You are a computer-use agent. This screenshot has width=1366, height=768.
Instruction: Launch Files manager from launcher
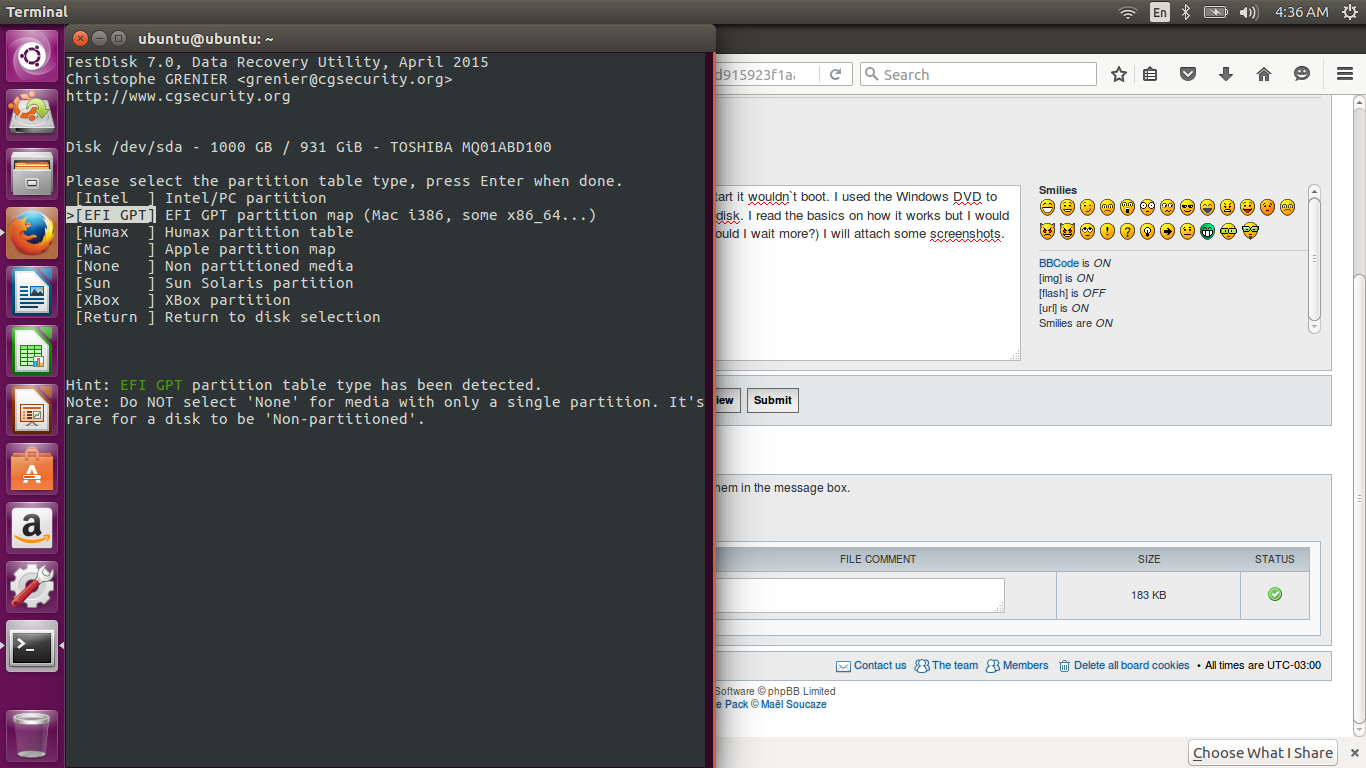32,174
